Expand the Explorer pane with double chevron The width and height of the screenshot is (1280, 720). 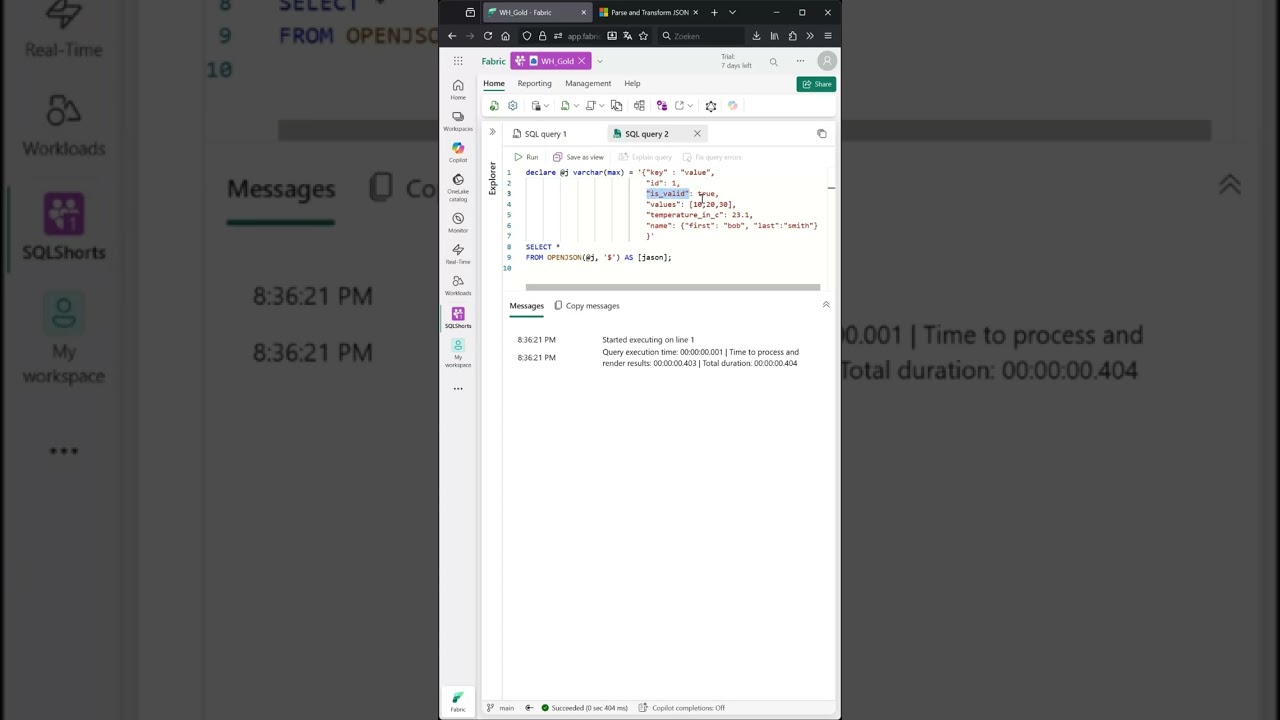point(492,132)
